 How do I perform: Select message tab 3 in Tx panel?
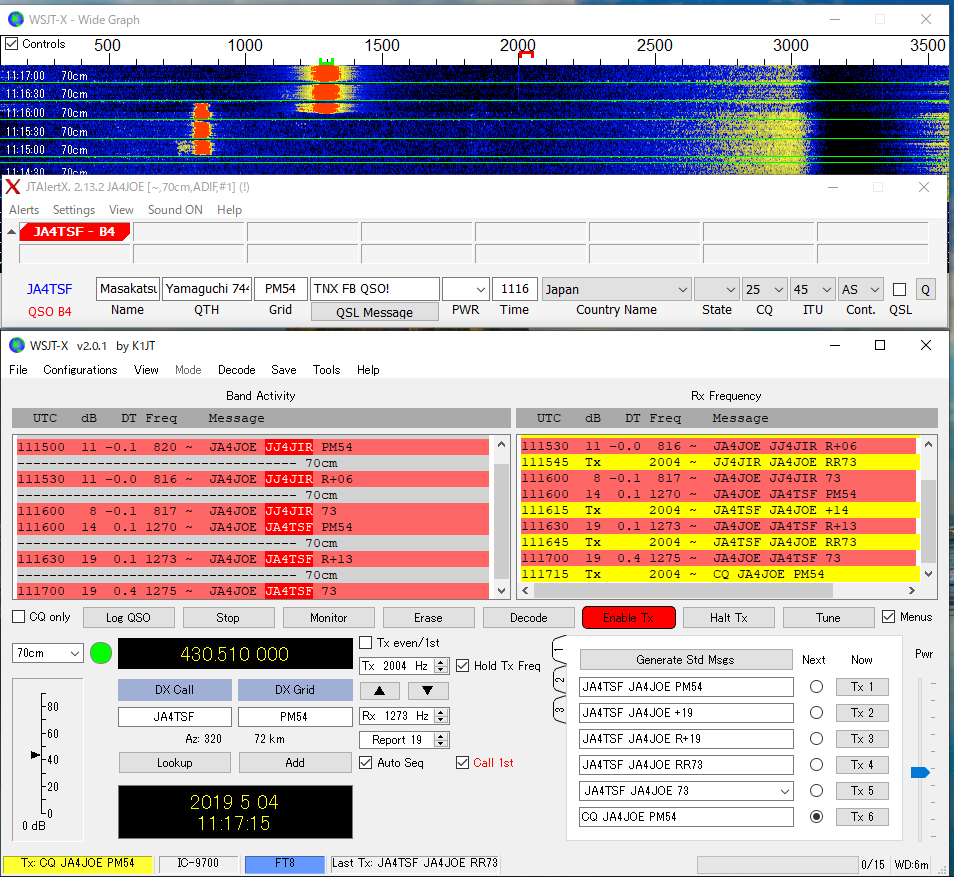coord(560,710)
